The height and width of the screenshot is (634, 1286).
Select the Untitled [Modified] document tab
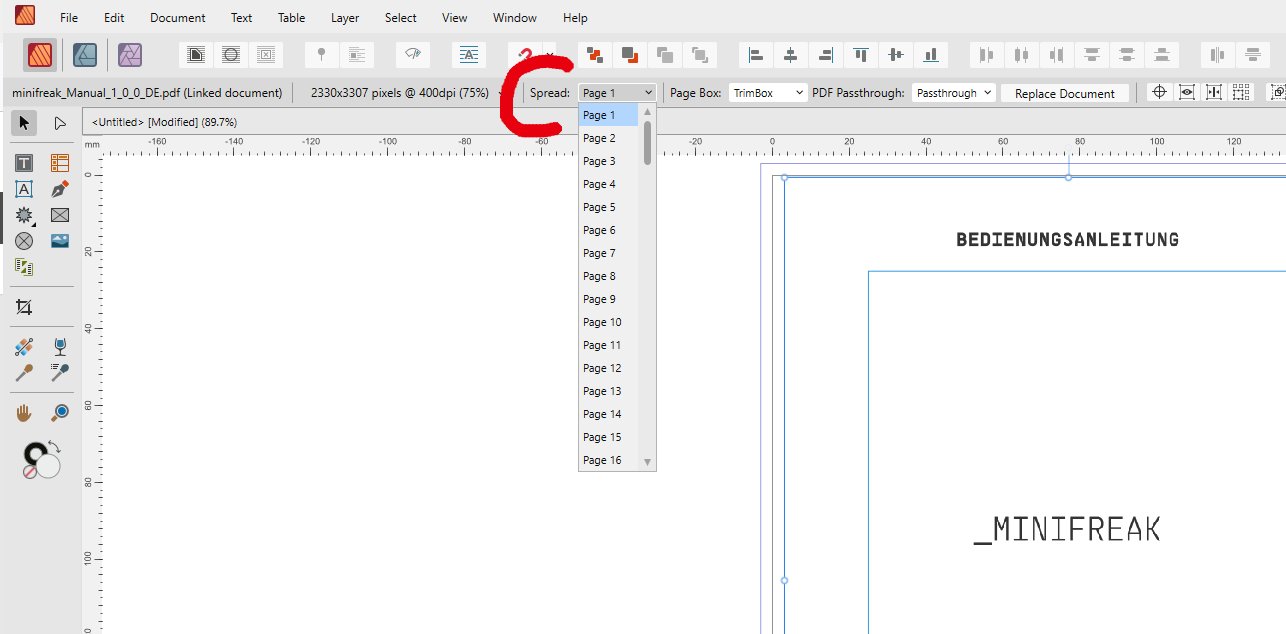coord(164,122)
